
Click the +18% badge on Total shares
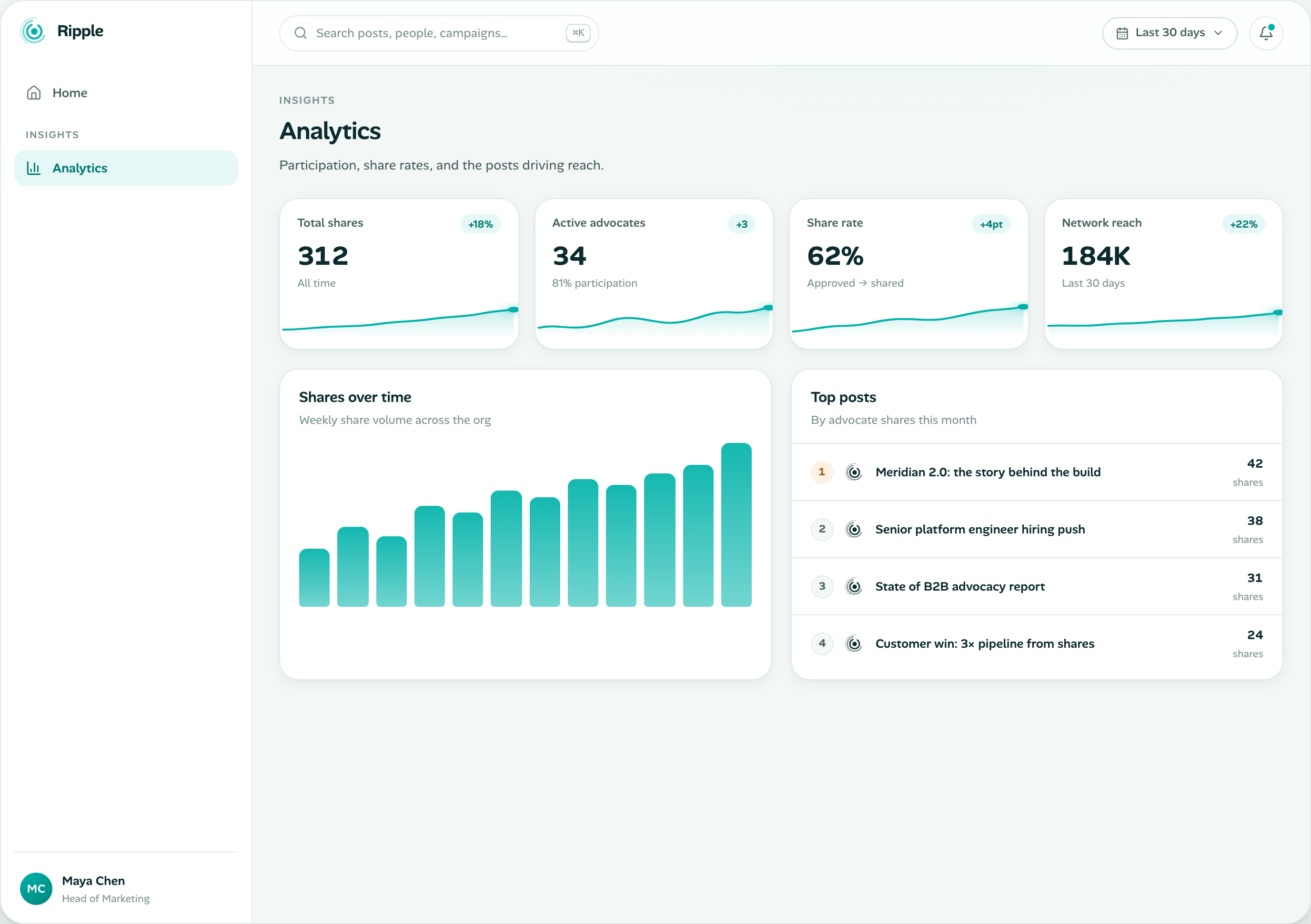(480, 224)
